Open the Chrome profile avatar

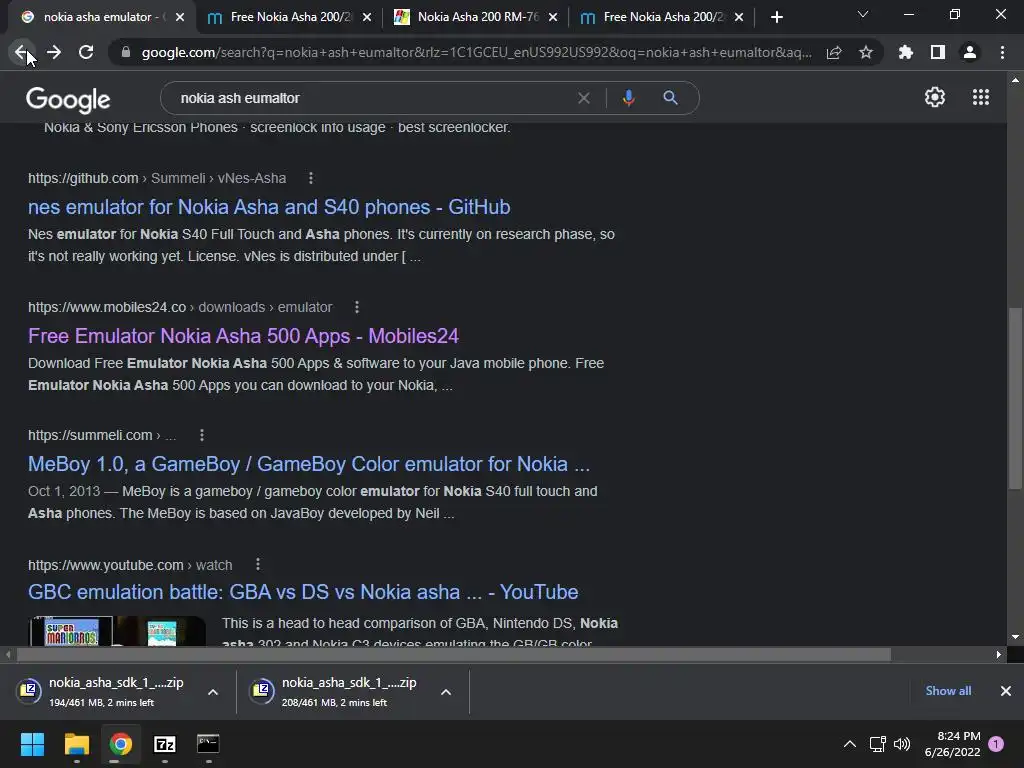[970, 52]
